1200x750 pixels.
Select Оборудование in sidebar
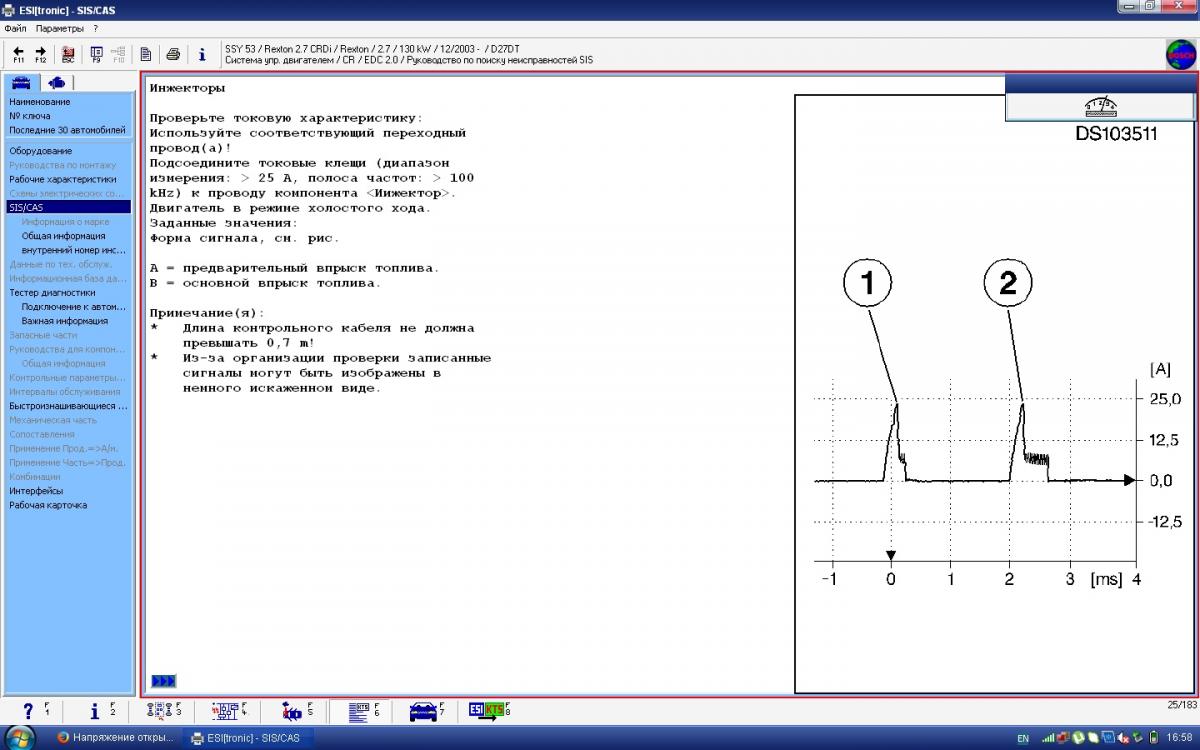click(41, 151)
